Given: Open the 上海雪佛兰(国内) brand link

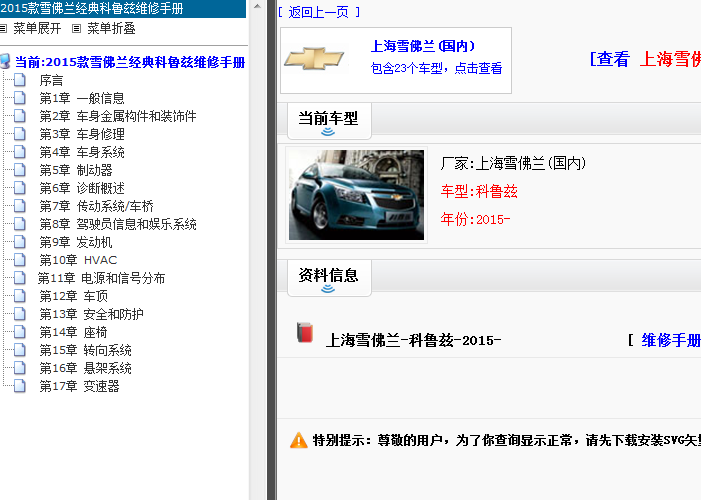Looking at the screenshot, I should tap(422, 46).
